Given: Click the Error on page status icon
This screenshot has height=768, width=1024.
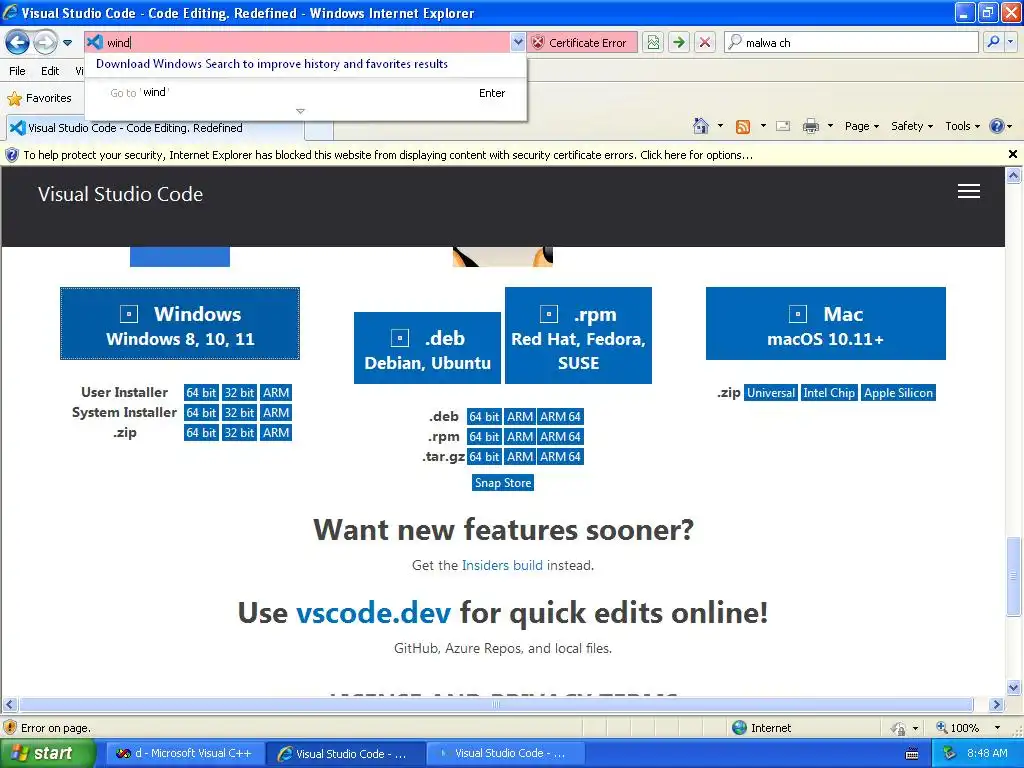Looking at the screenshot, I should (x=10, y=728).
